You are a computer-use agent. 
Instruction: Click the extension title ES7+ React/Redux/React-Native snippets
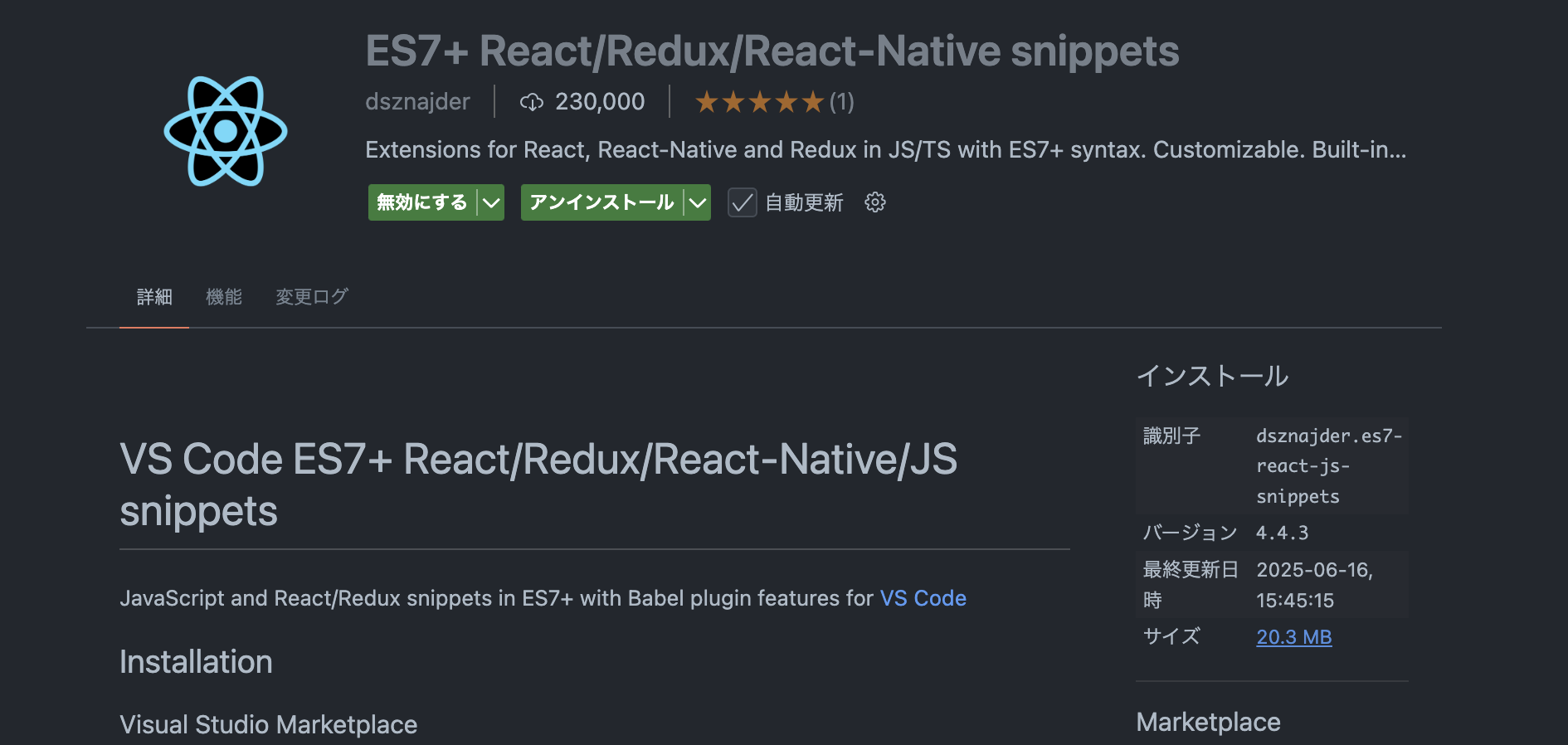[772, 51]
